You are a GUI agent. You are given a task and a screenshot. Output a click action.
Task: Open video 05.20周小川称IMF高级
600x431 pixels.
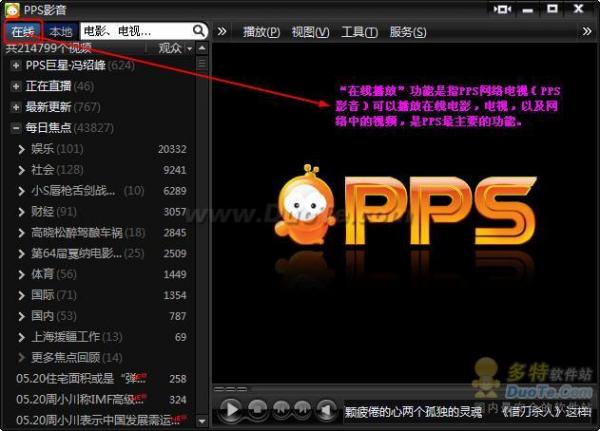(x=102, y=400)
